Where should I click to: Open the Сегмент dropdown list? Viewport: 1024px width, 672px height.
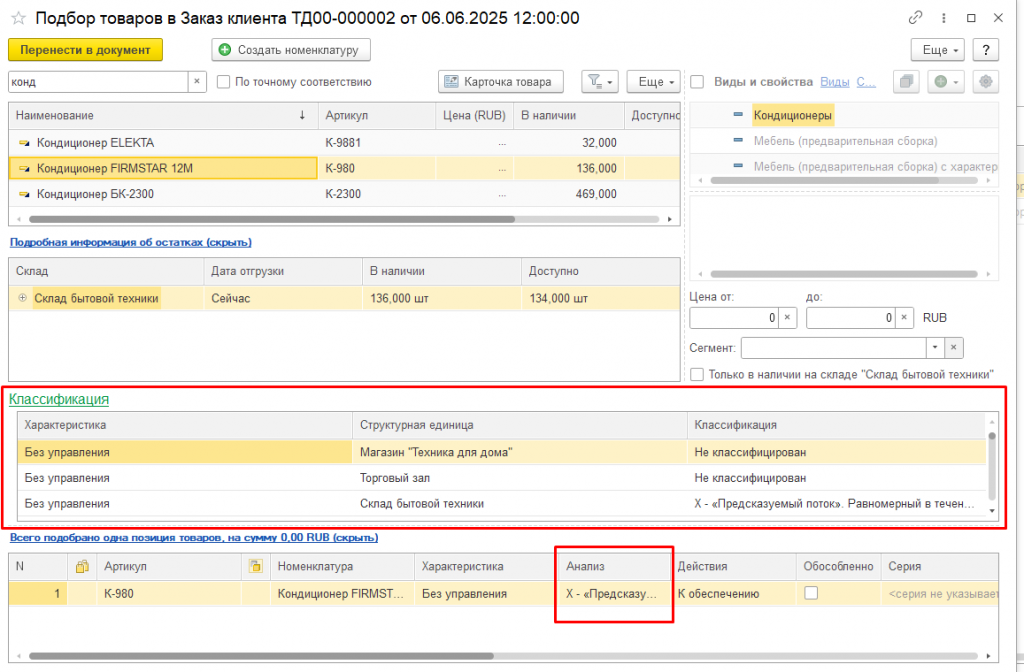tap(934, 348)
